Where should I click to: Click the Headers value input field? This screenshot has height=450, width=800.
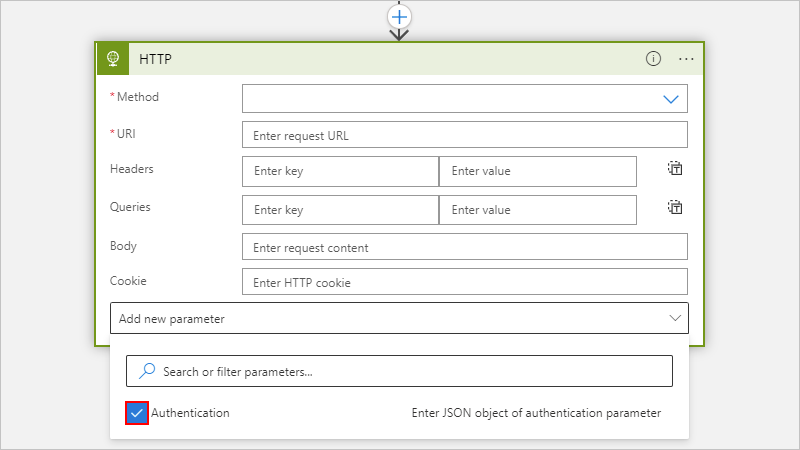pos(537,171)
